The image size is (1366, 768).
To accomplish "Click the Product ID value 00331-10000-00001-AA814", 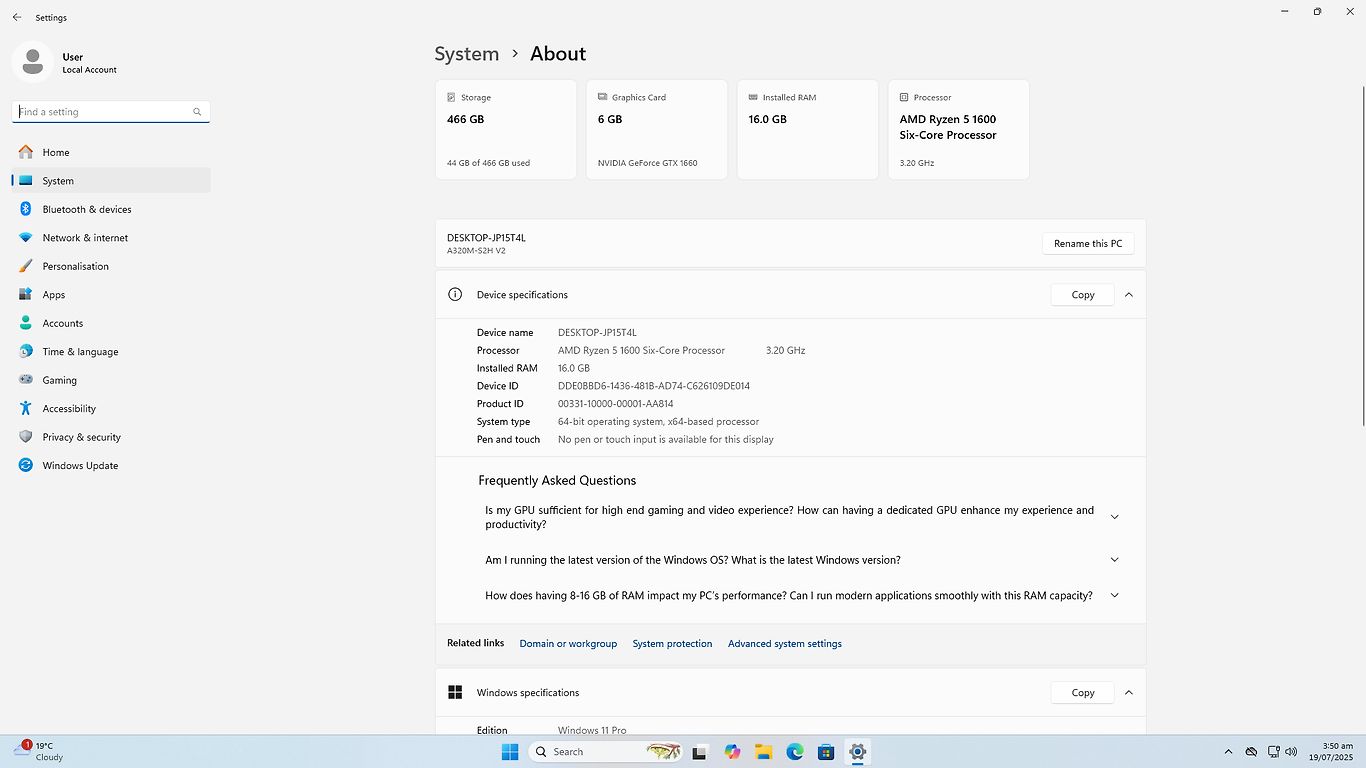I will 616,404.
